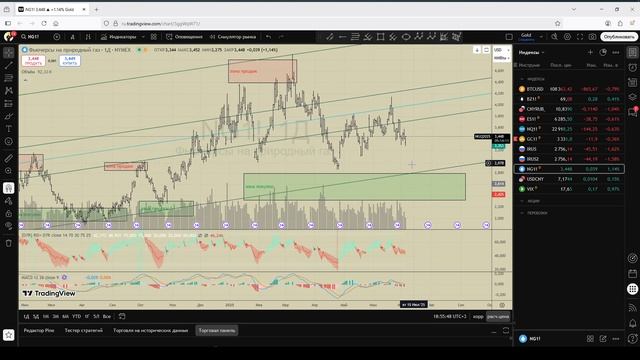The image size is (640, 360).
Task: Open the calendar icon in right sidebar
Action: 632,273
